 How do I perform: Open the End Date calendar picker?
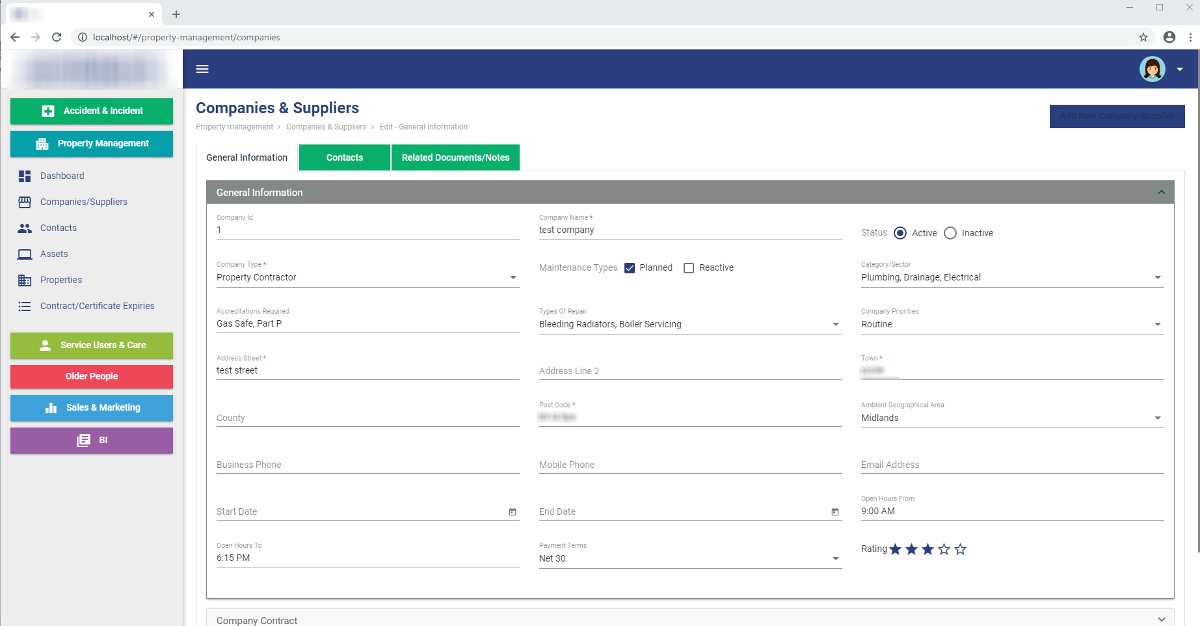(x=835, y=511)
